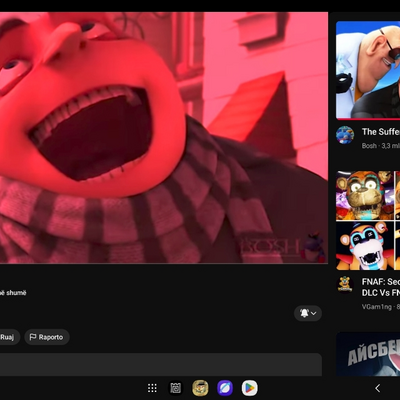Open The Suffe... video thumbnail
Screen dimensions: 400x400
[x=368, y=70]
